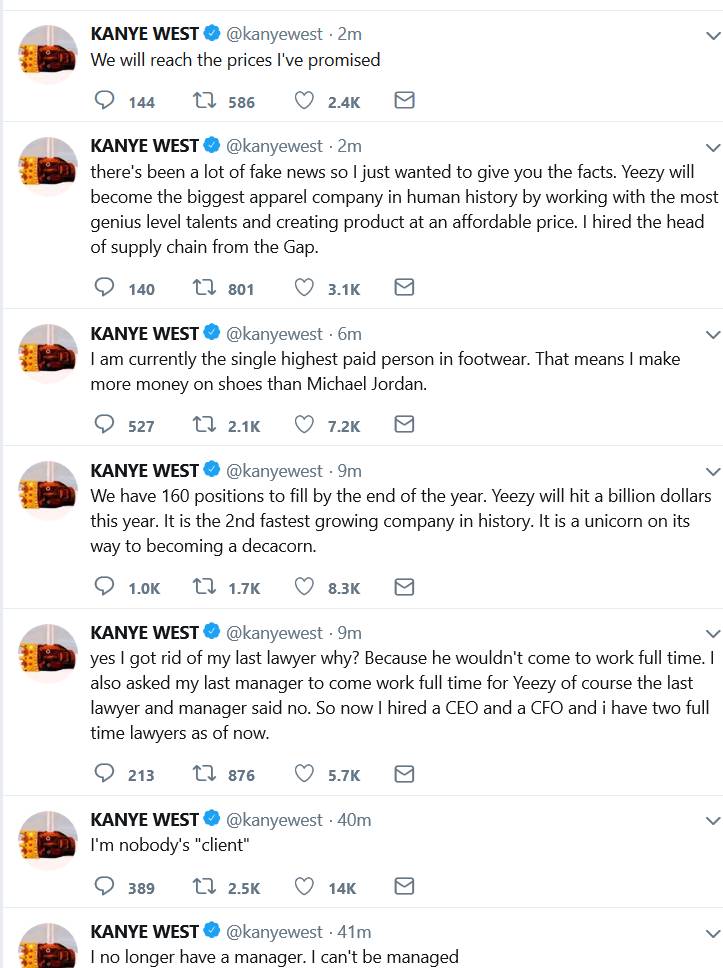
Task: Like the tweet about fake news and Gap
Action: coord(304,288)
